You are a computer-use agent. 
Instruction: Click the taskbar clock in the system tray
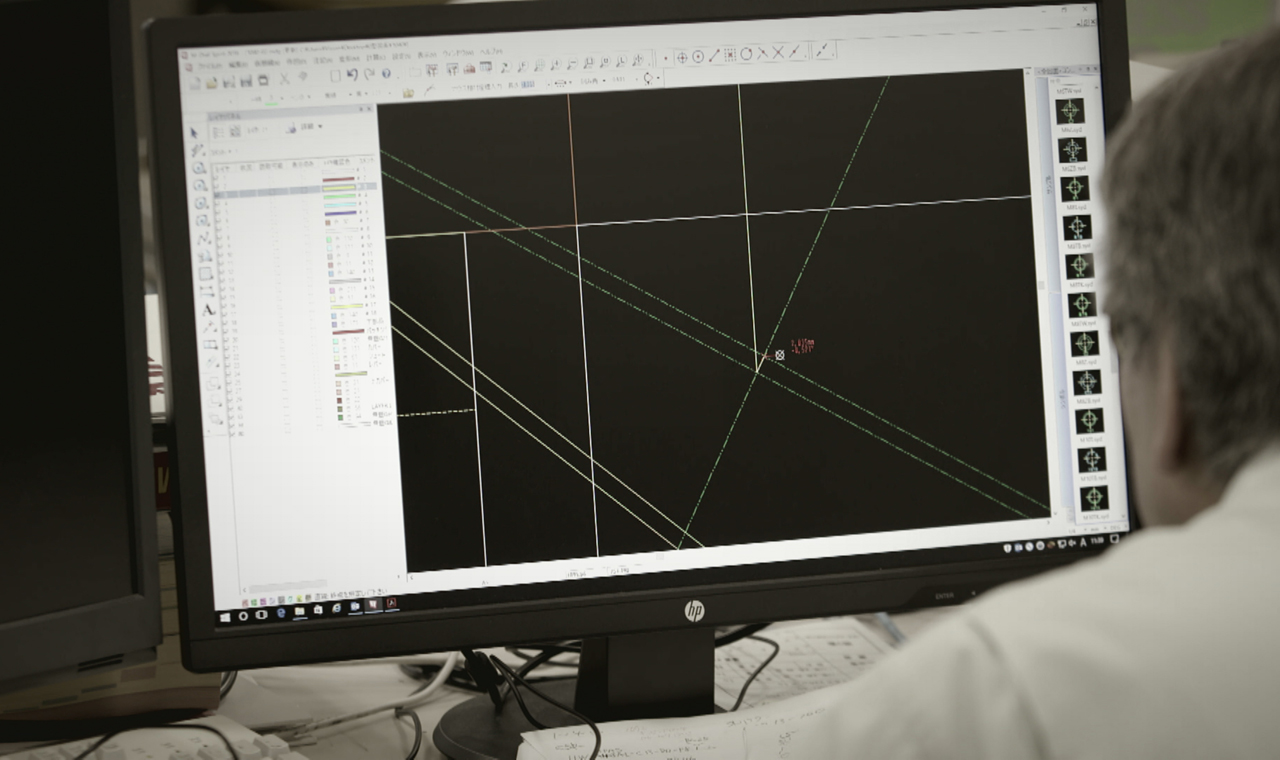[x=1097, y=540]
